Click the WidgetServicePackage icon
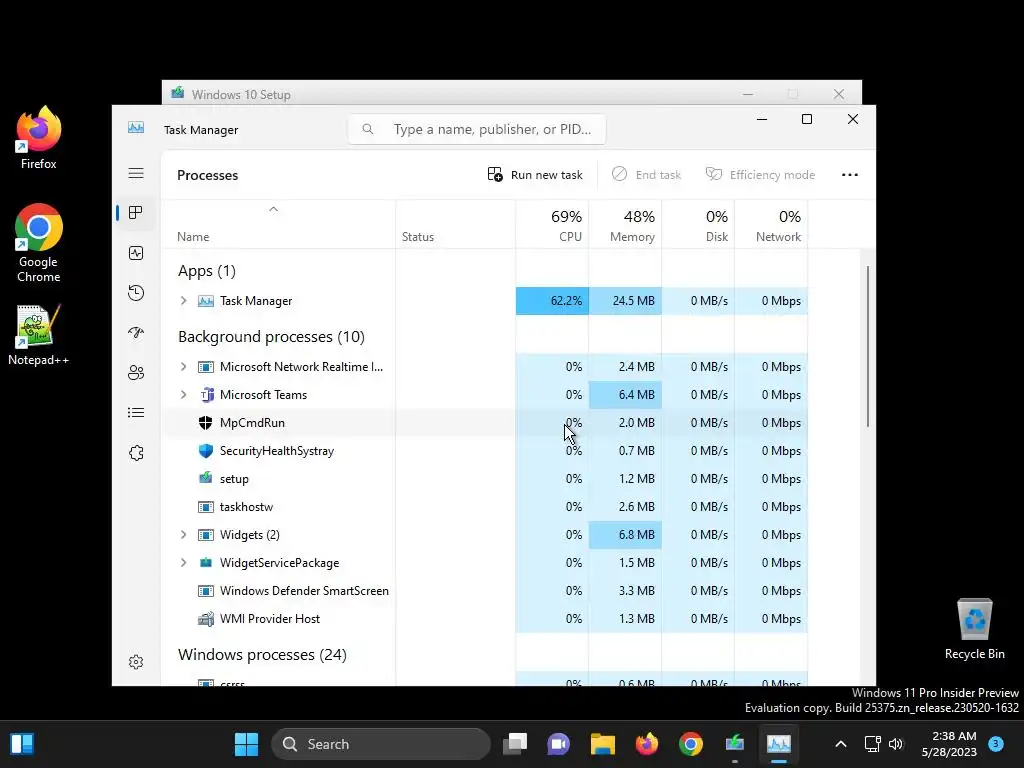 206,562
